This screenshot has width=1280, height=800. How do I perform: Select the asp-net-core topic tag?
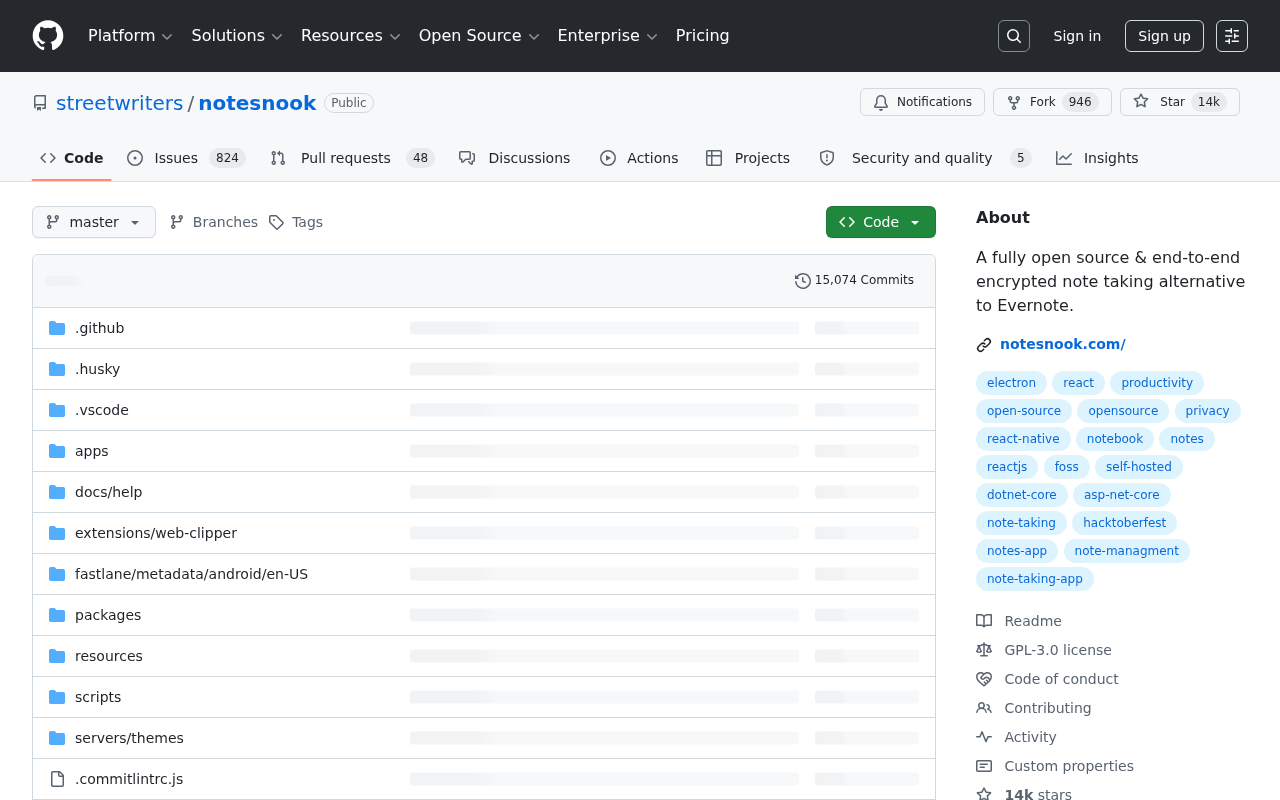click(x=1122, y=495)
